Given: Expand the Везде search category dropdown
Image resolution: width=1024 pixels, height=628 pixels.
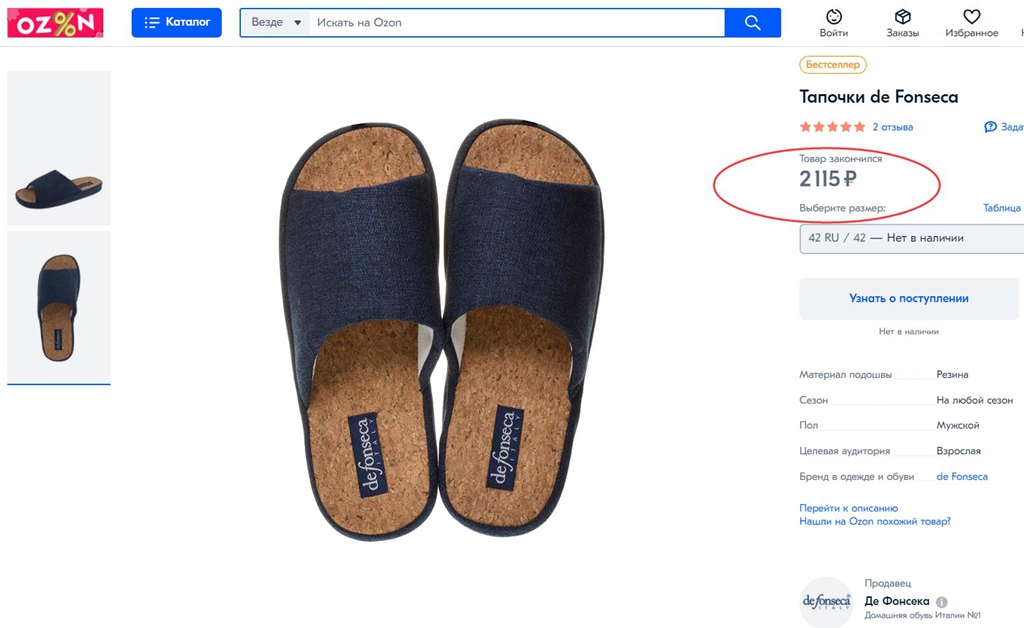Looking at the screenshot, I should tap(275, 22).
